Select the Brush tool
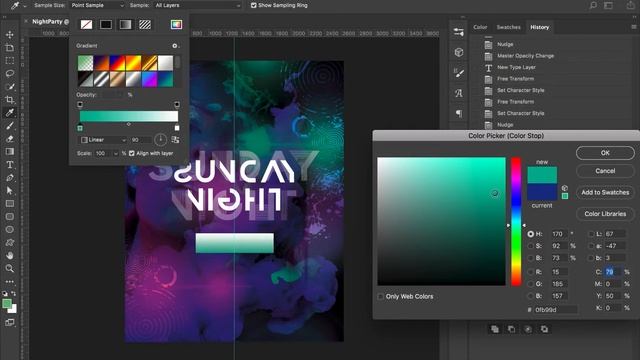Image resolution: width=640 pixels, height=360 pixels. click(x=10, y=126)
